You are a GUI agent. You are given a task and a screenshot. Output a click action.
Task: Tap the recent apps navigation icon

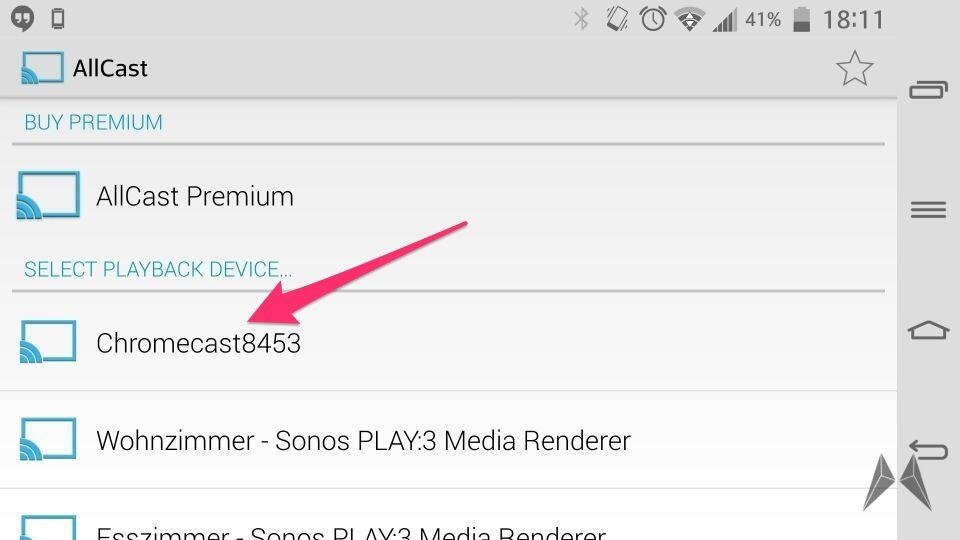(x=928, y=90)
